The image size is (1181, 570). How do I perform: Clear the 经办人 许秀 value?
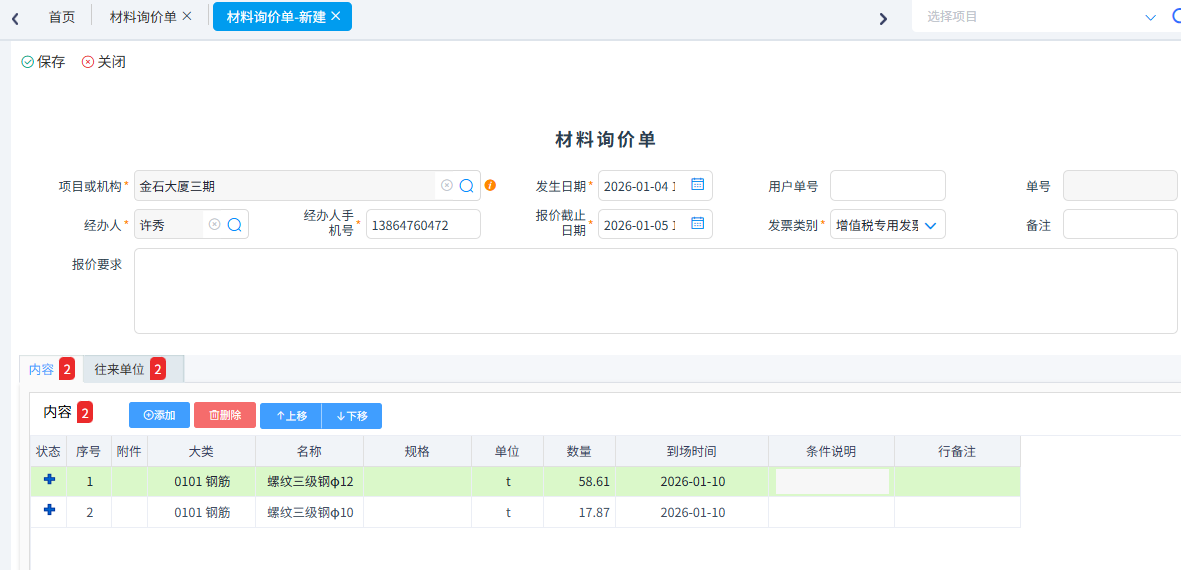click(214, 225)
